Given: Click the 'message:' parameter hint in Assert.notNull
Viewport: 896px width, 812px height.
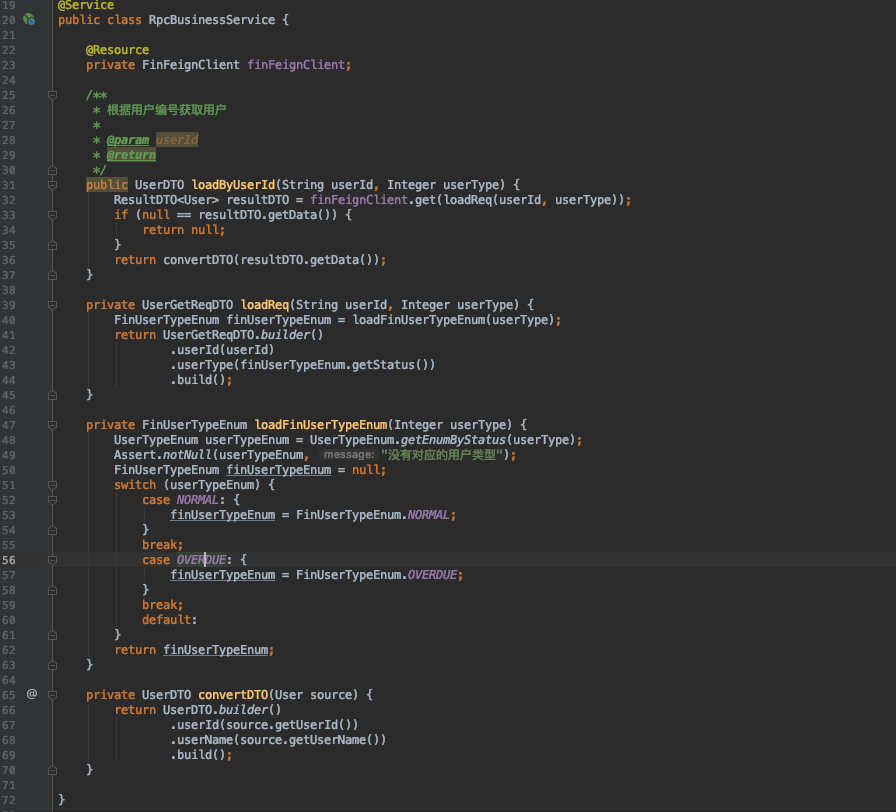Looking at the screenshot, I should 348,455.
